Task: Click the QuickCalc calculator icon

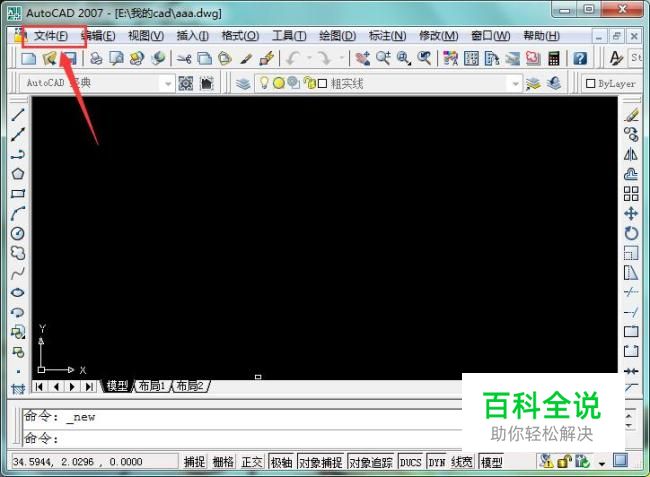Action: tap(554, 58)
